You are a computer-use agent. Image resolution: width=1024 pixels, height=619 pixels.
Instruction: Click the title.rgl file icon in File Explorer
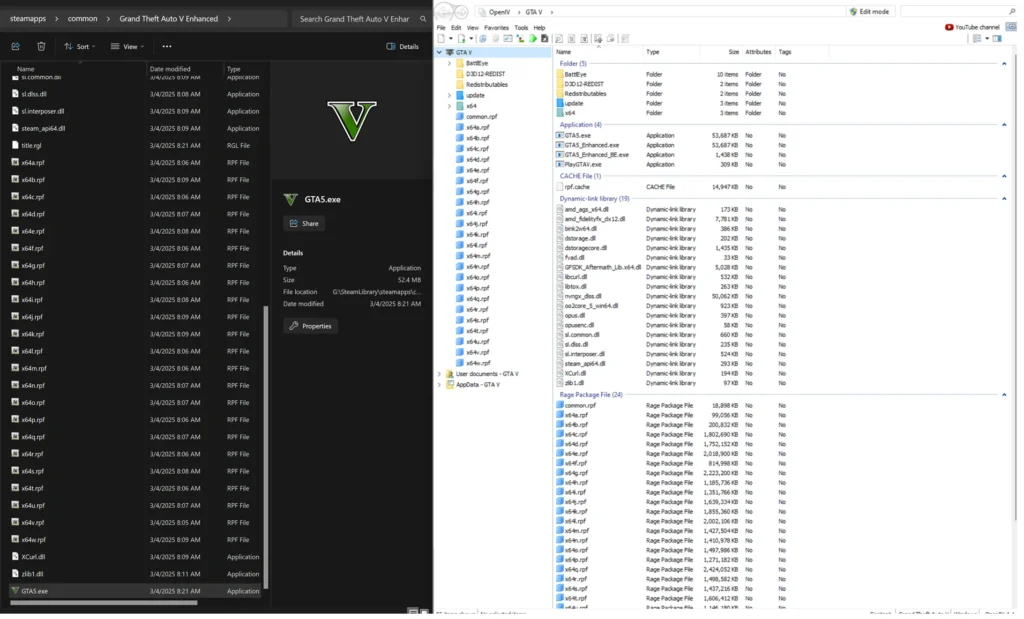pos(15,145)
